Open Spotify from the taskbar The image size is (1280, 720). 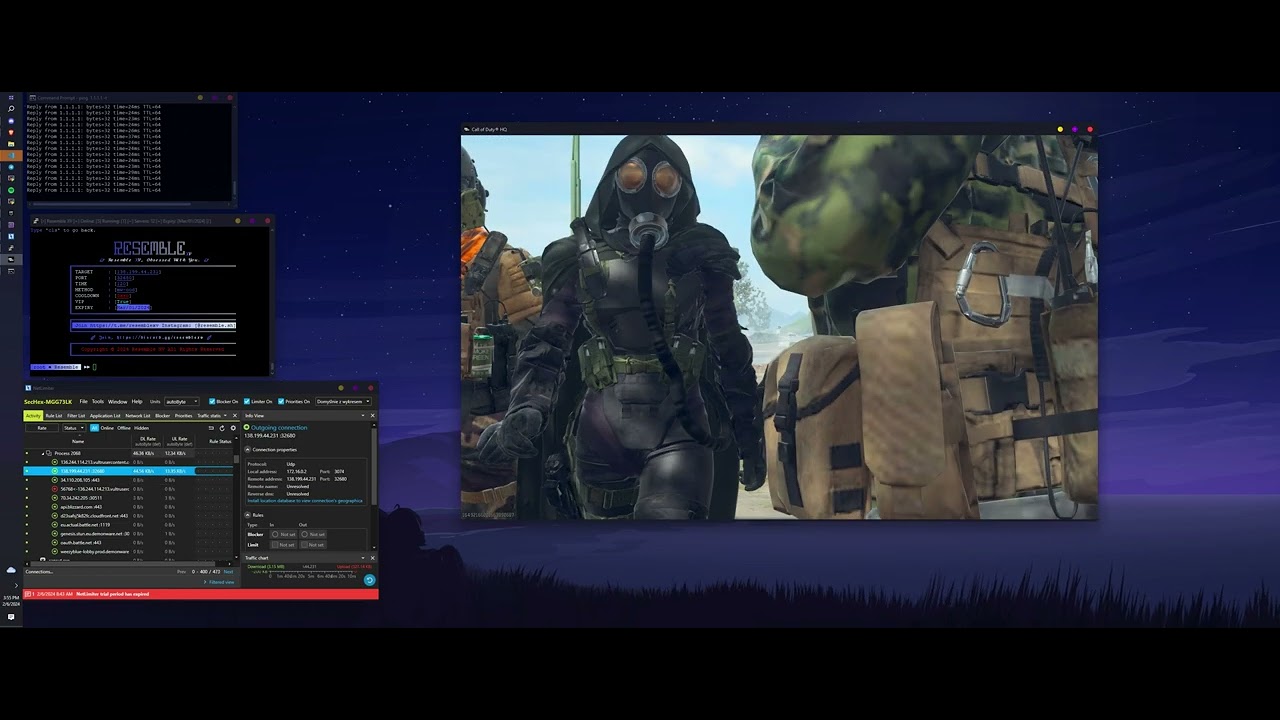tap(11, 190)
